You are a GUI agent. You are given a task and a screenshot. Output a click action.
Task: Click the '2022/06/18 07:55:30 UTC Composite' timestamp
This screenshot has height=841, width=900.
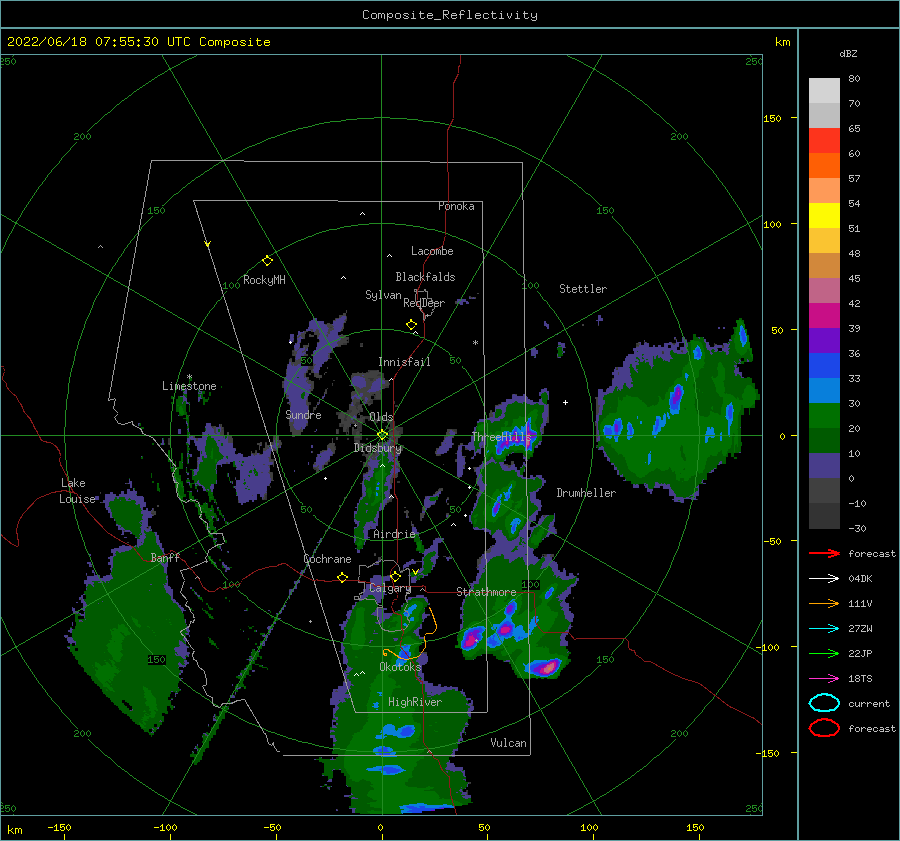click(x=138, y=42)
